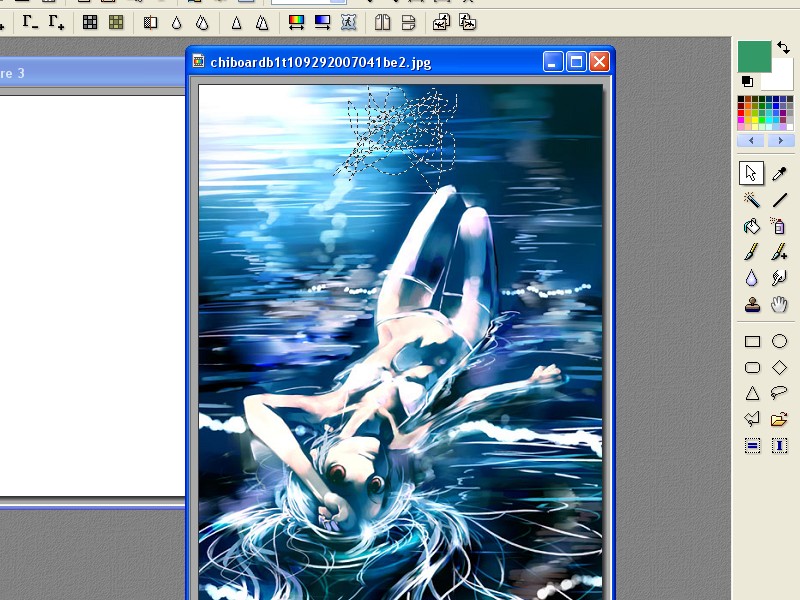The width and height of the screenshot is (800, 600).
Task: Show next palette colors with right arrow
Action: 781,140
